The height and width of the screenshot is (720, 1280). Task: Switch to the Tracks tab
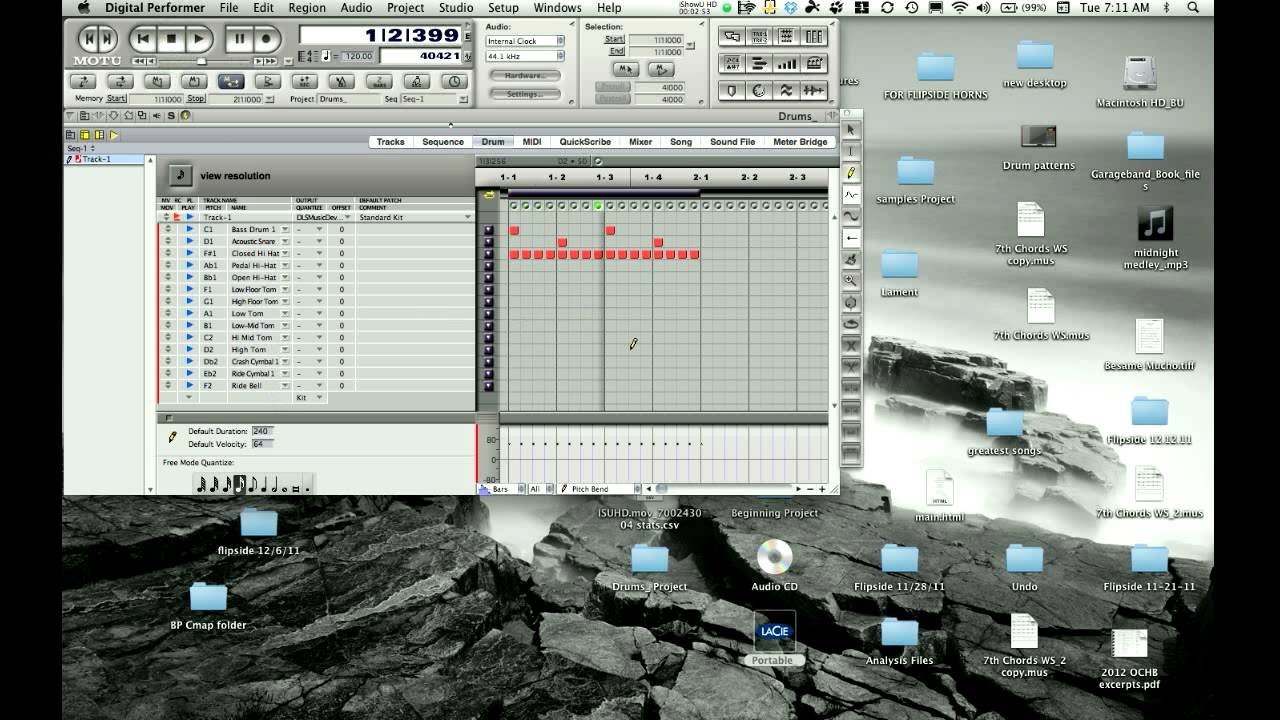390,142
